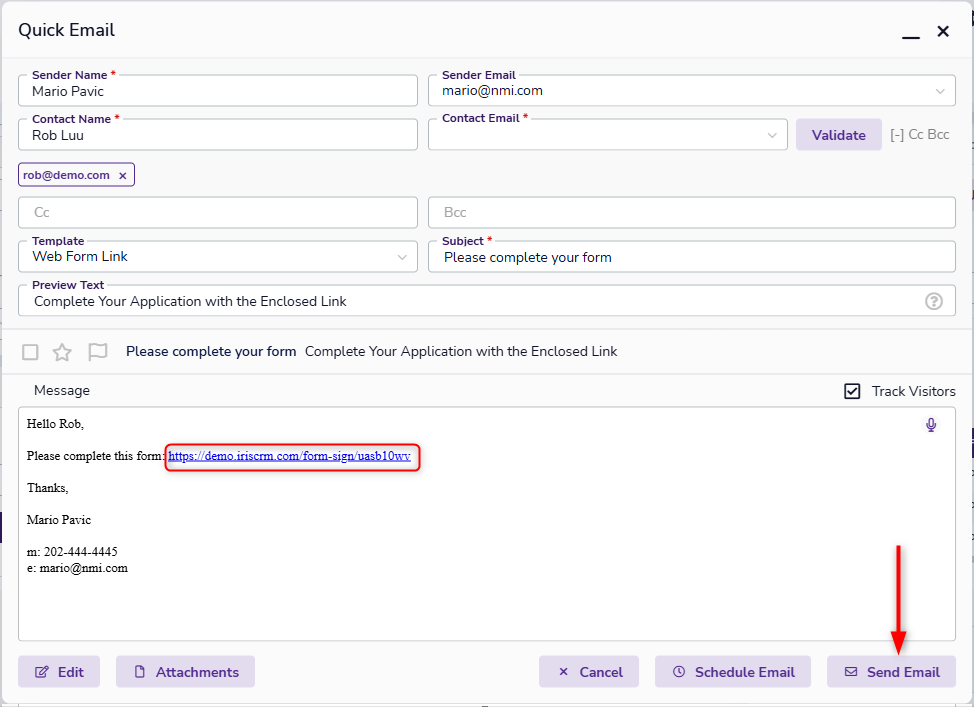Open the Sender Email dropdown

[x=939, y=91]
